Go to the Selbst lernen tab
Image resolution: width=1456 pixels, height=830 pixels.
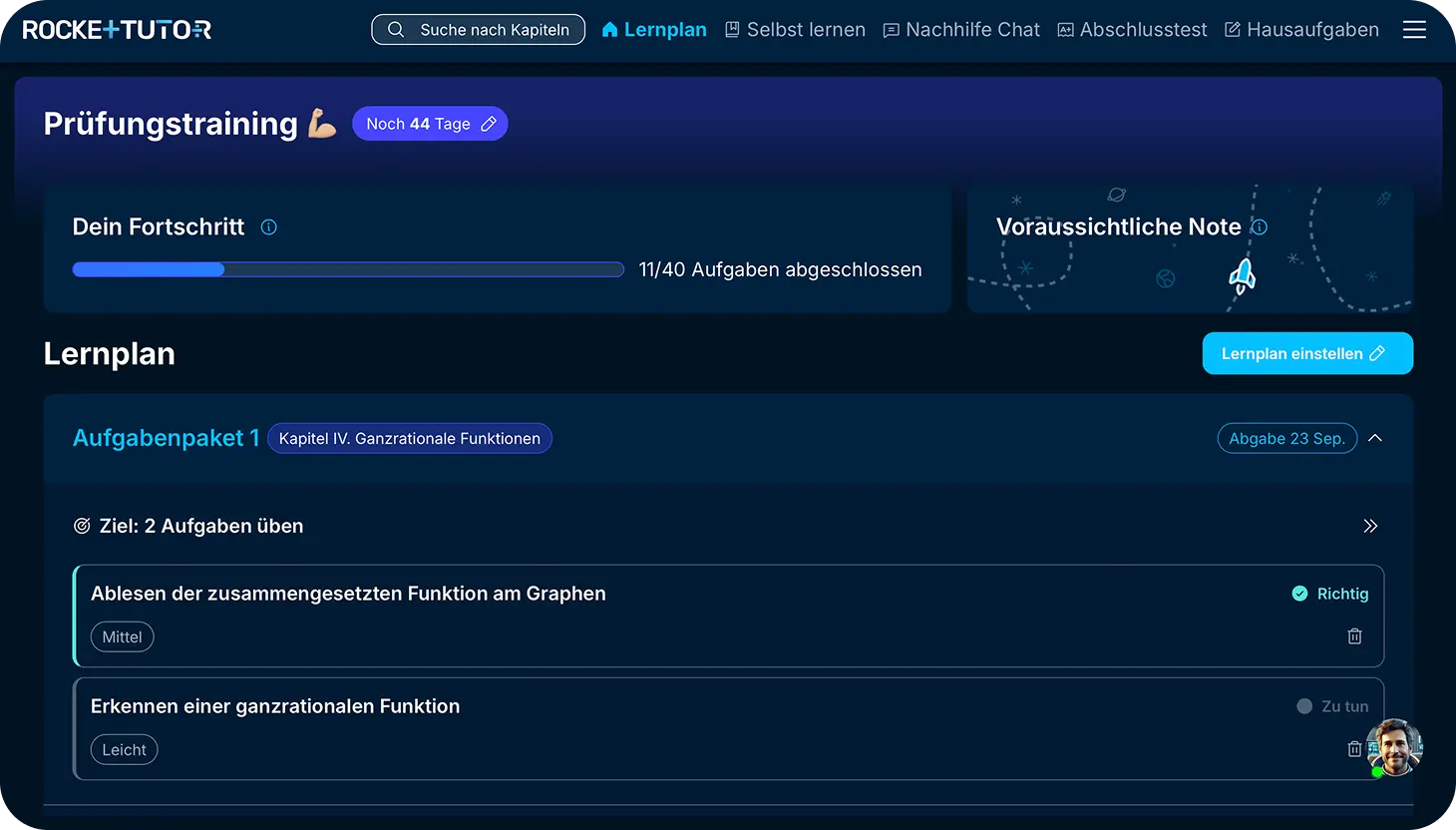pos(795,30)
